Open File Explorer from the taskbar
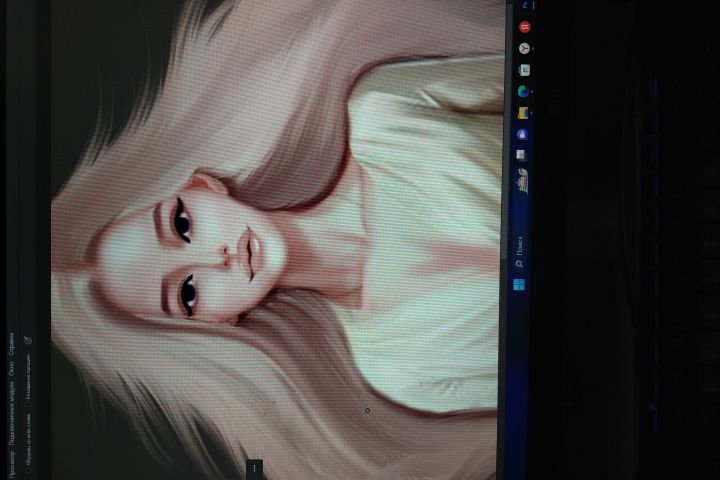This screenshot has width=720, height=480. pos(523,113)
